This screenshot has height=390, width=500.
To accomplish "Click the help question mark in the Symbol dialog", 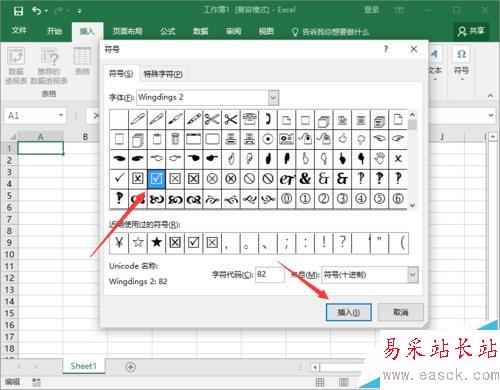I will point(386,49).
